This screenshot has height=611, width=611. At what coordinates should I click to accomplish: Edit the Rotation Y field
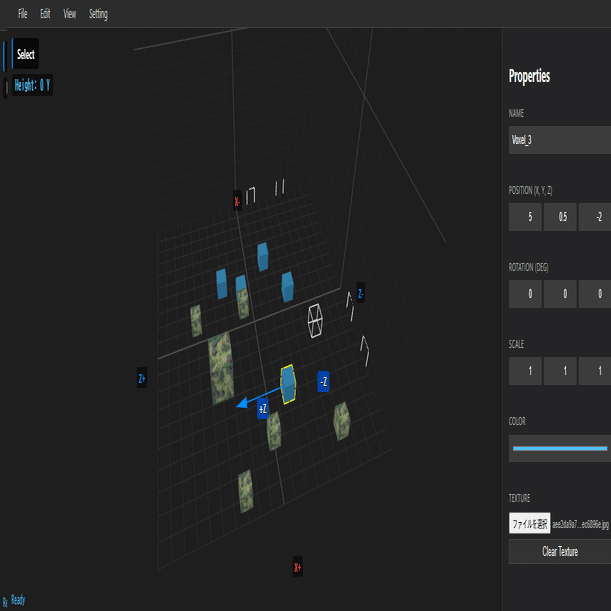click(x=560, y=294)
